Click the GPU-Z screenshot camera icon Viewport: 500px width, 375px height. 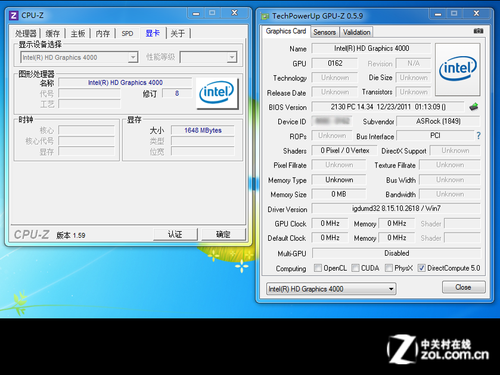tap(478, 31)
